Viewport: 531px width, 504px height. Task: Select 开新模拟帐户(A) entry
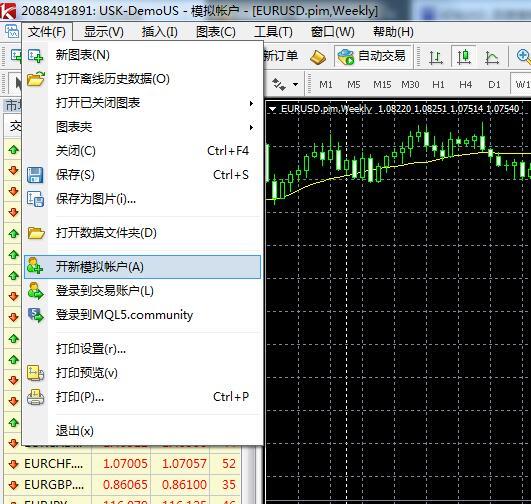click(142, 267)
